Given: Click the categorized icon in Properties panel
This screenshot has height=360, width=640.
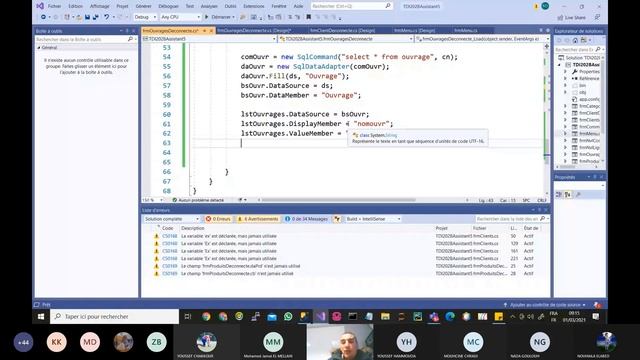Looking at the screenshot, I should (559, 195).
